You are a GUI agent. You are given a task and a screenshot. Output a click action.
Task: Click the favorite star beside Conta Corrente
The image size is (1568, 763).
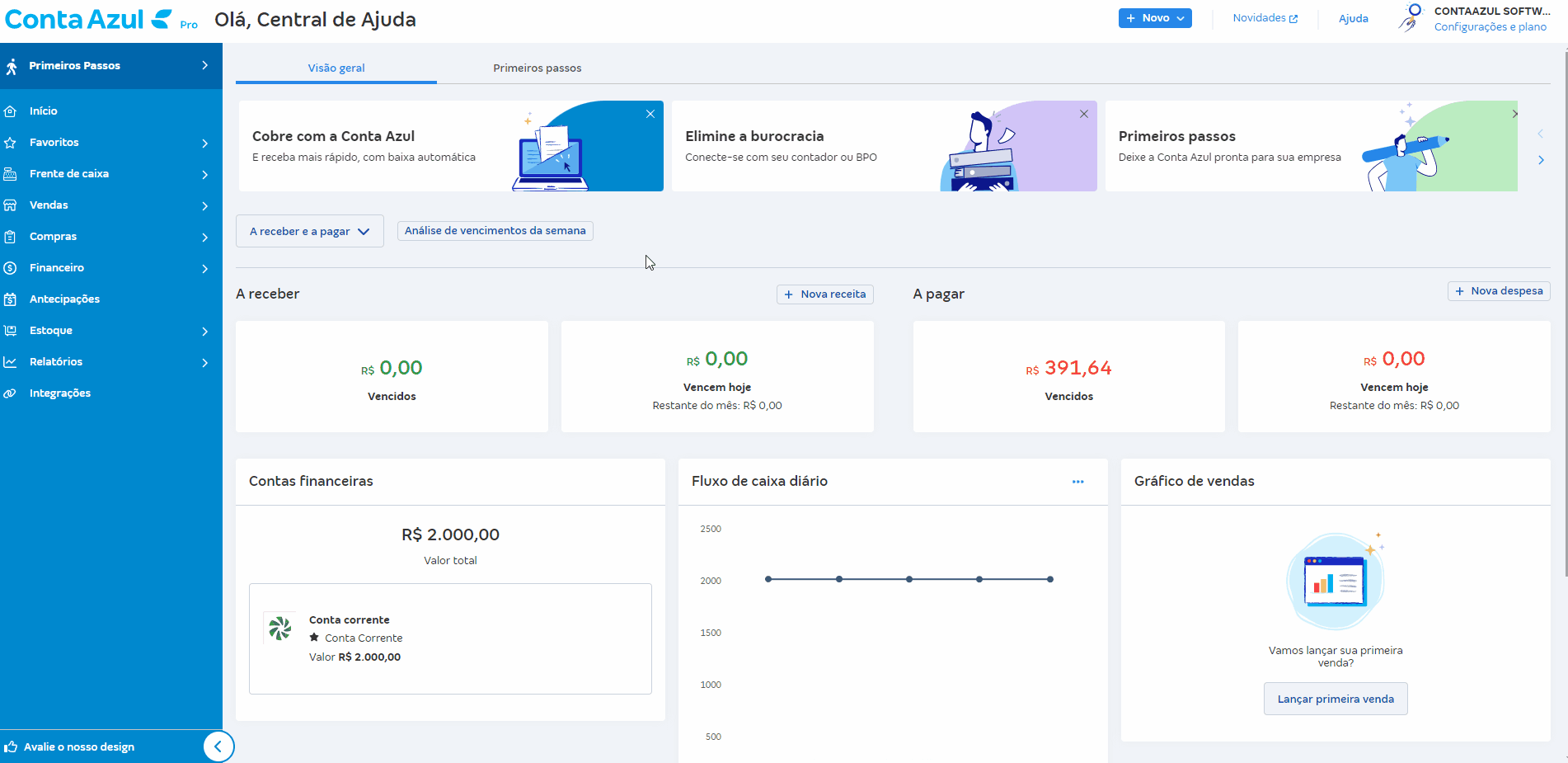coord(314,638)
